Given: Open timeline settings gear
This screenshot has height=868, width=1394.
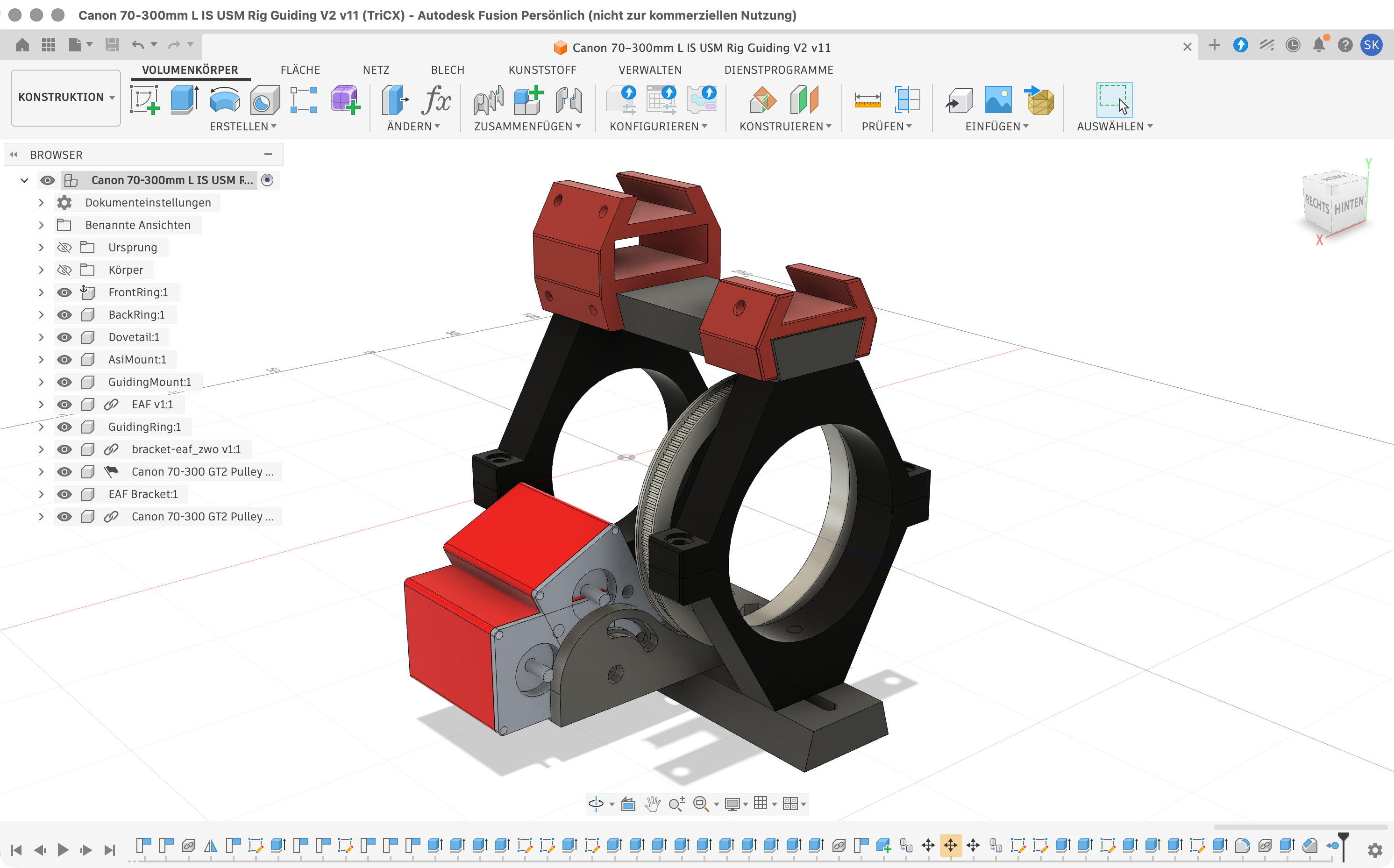Looking at the screenshot, I should (1374, 850).
